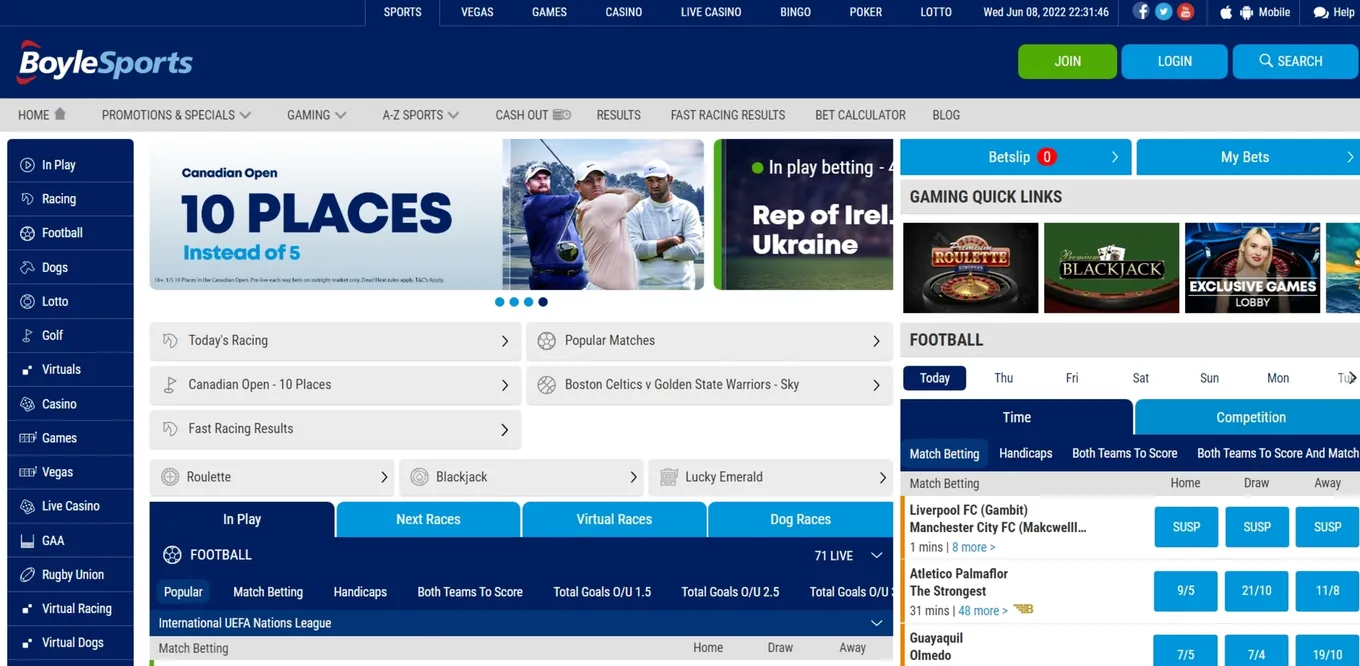The width and height of the screenshot is (1360, 666).
Task: Open the Exclusive Games Lobby thumbnail
Action: pos(1252,268)
